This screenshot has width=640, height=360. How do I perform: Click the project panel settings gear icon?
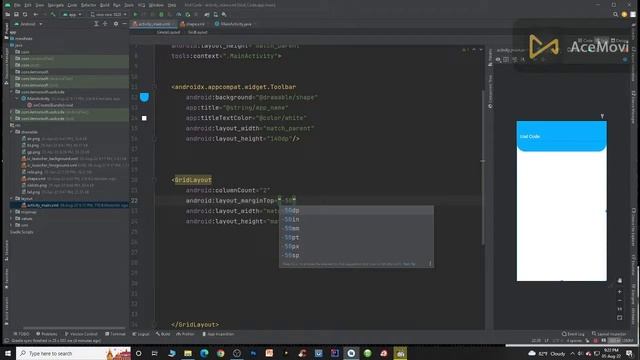(x=116, y=24)
